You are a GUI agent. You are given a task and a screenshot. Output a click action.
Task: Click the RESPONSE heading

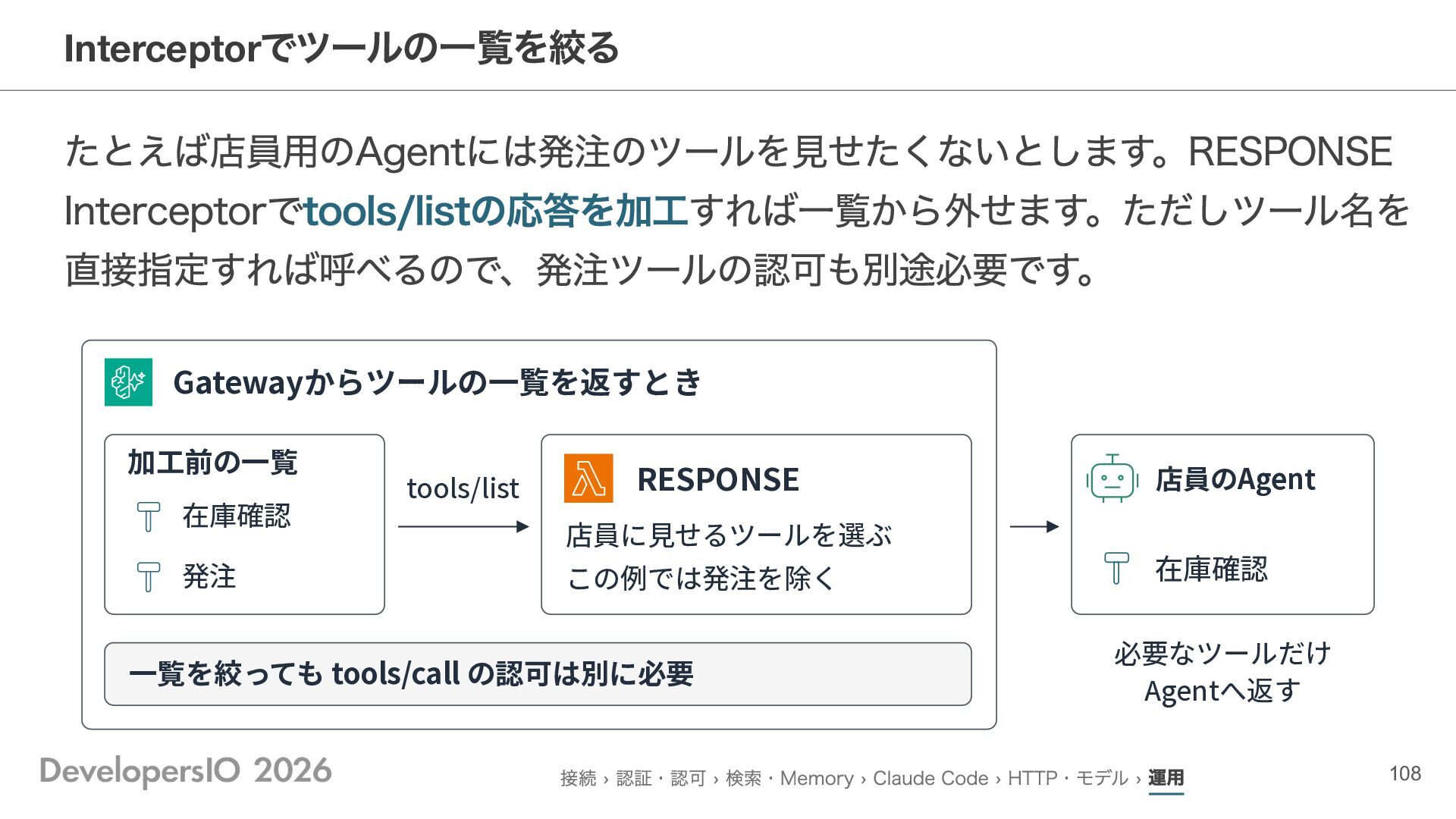tap(718, 479)
